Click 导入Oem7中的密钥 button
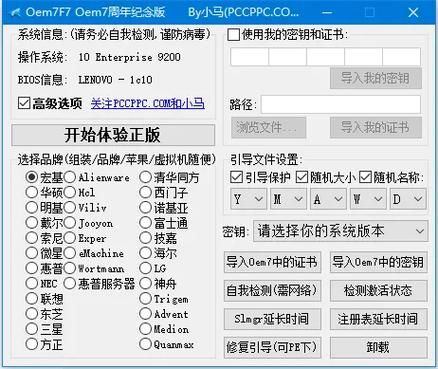The width and height of the screenshot is (438, 369). (379, 262)
